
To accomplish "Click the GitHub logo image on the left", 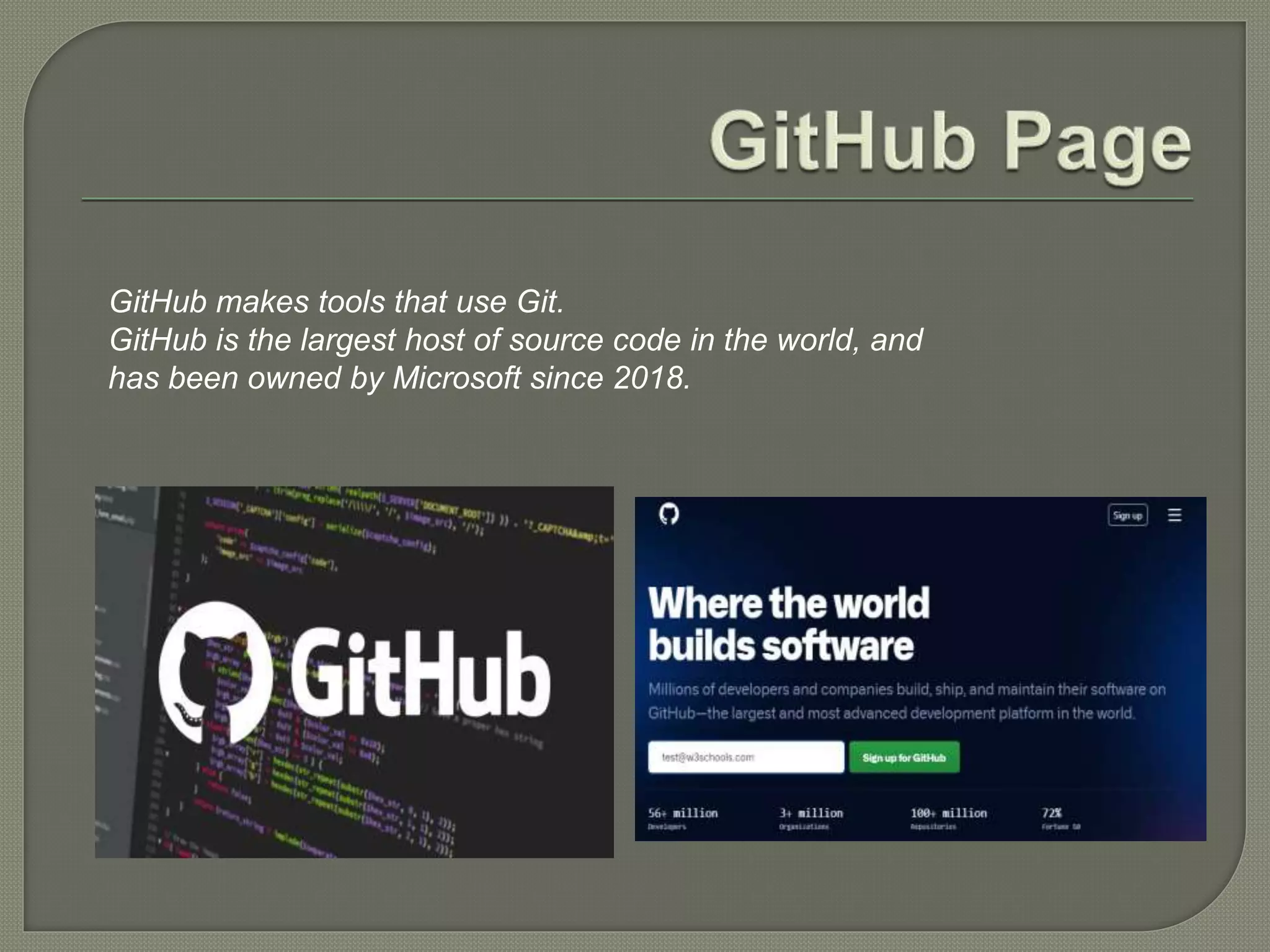I will point(354,672).
